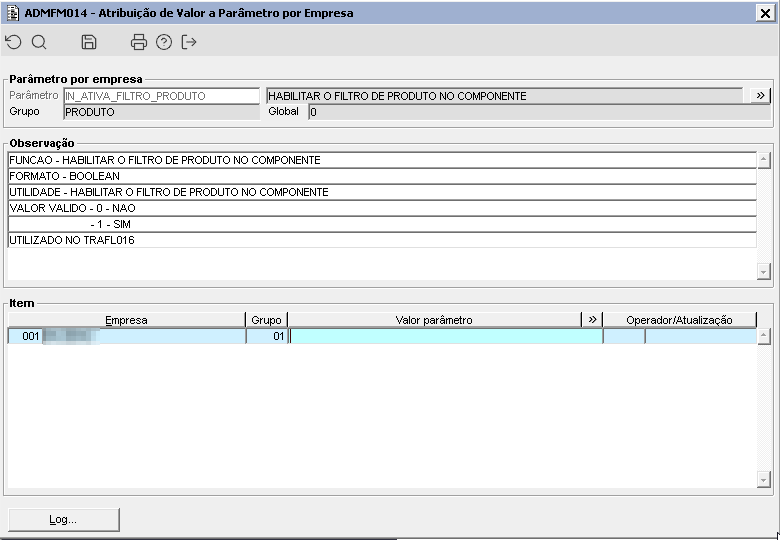Select observation line 'FUNCAO - HABILITAR O FILTRO'

click(382, 160)
